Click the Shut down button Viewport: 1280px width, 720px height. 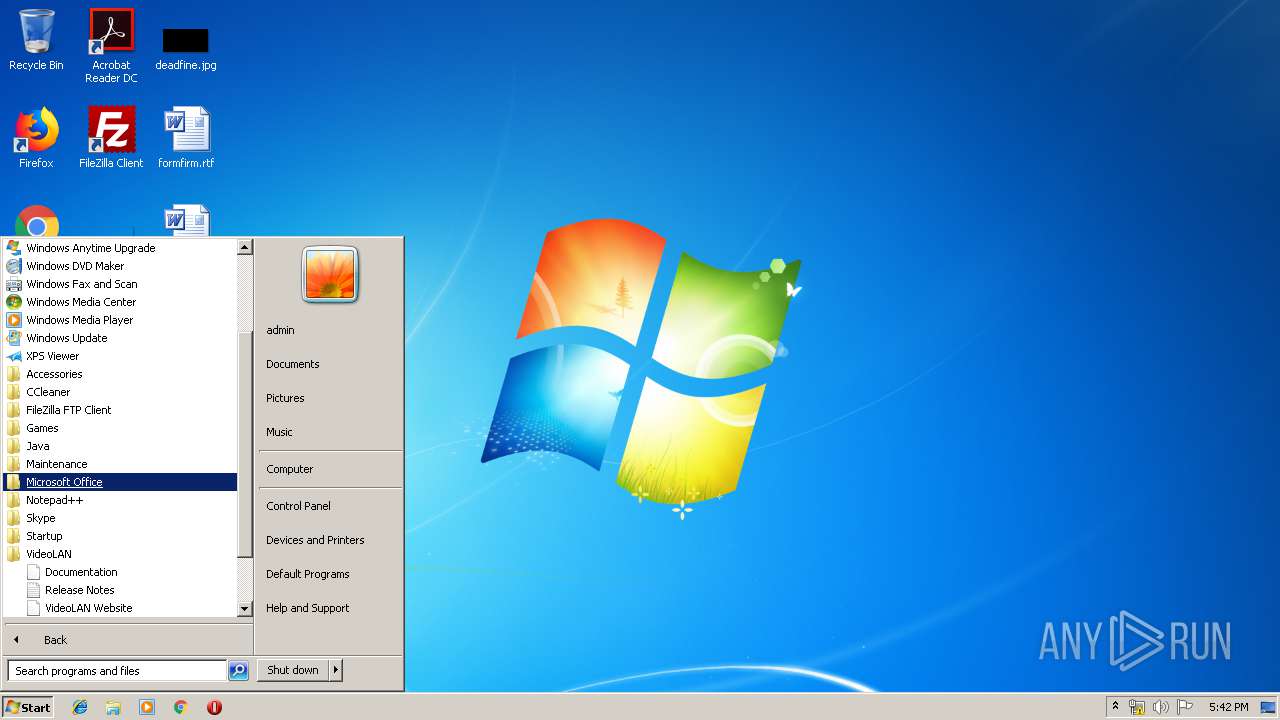point(293,670)
